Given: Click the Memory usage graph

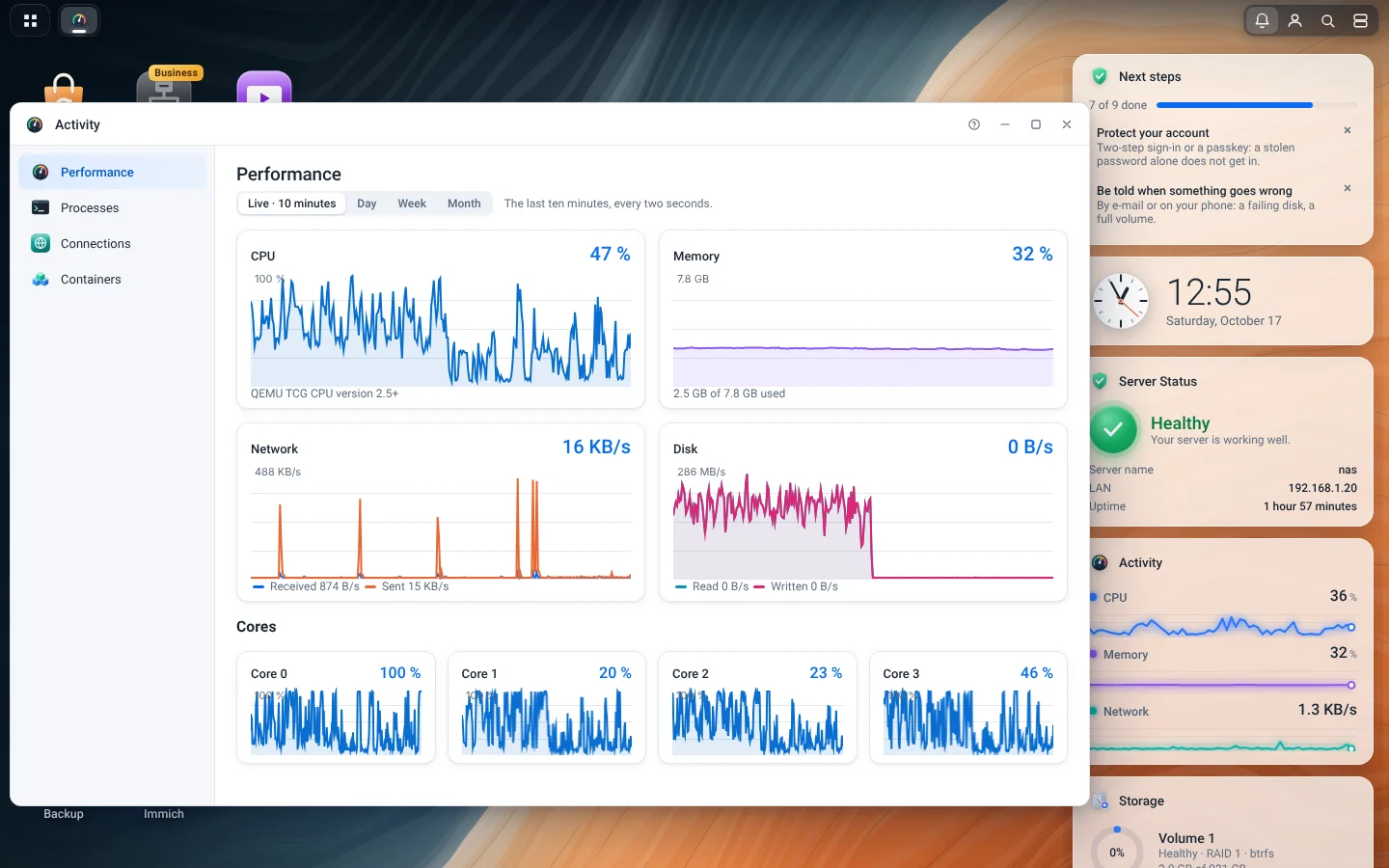Looking at the screenshot, I should 863,331.
